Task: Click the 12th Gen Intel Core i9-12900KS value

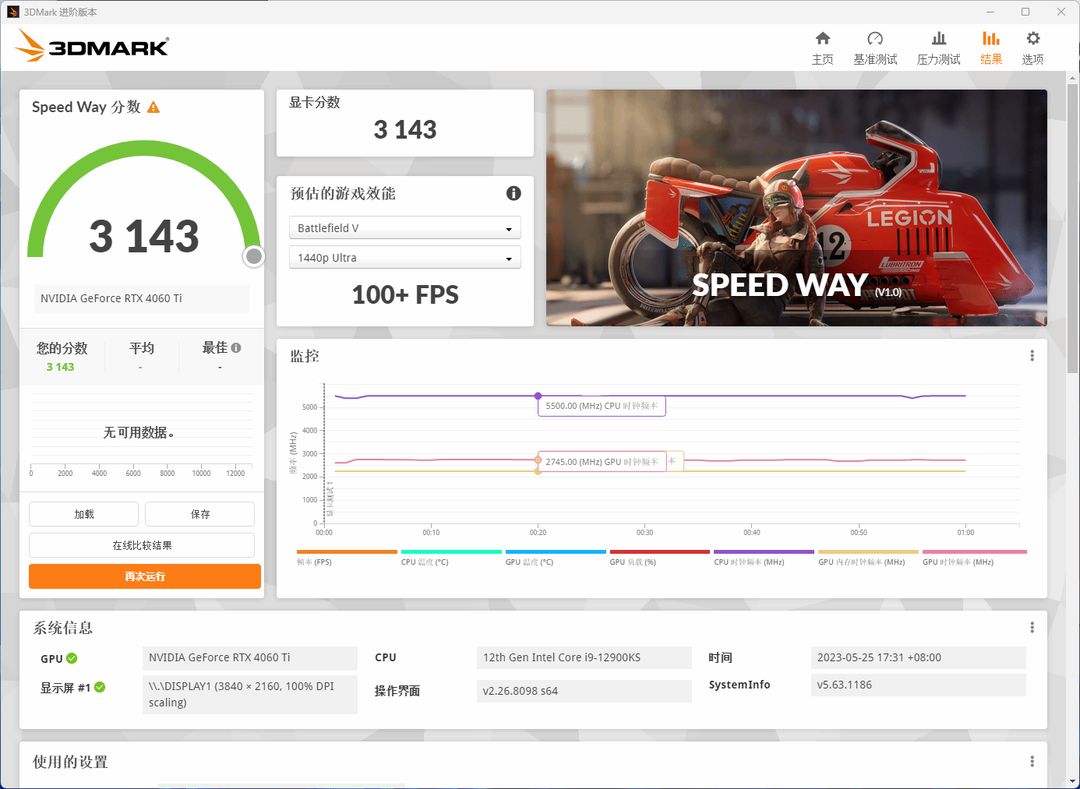Action: coord(583,658)
